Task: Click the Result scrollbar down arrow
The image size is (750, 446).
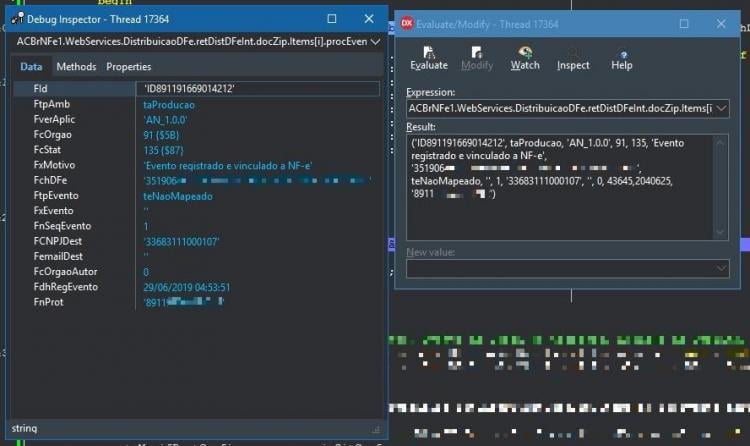Action: 720,232
